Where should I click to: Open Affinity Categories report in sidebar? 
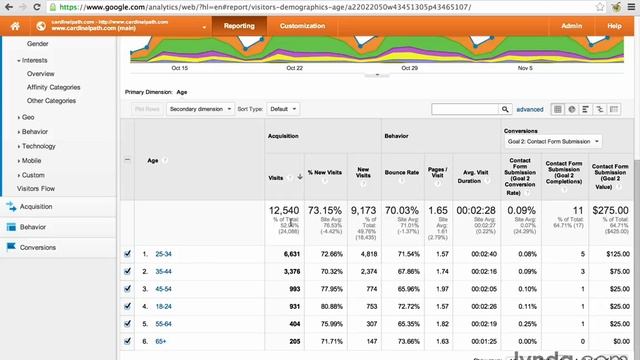point(53,87)
